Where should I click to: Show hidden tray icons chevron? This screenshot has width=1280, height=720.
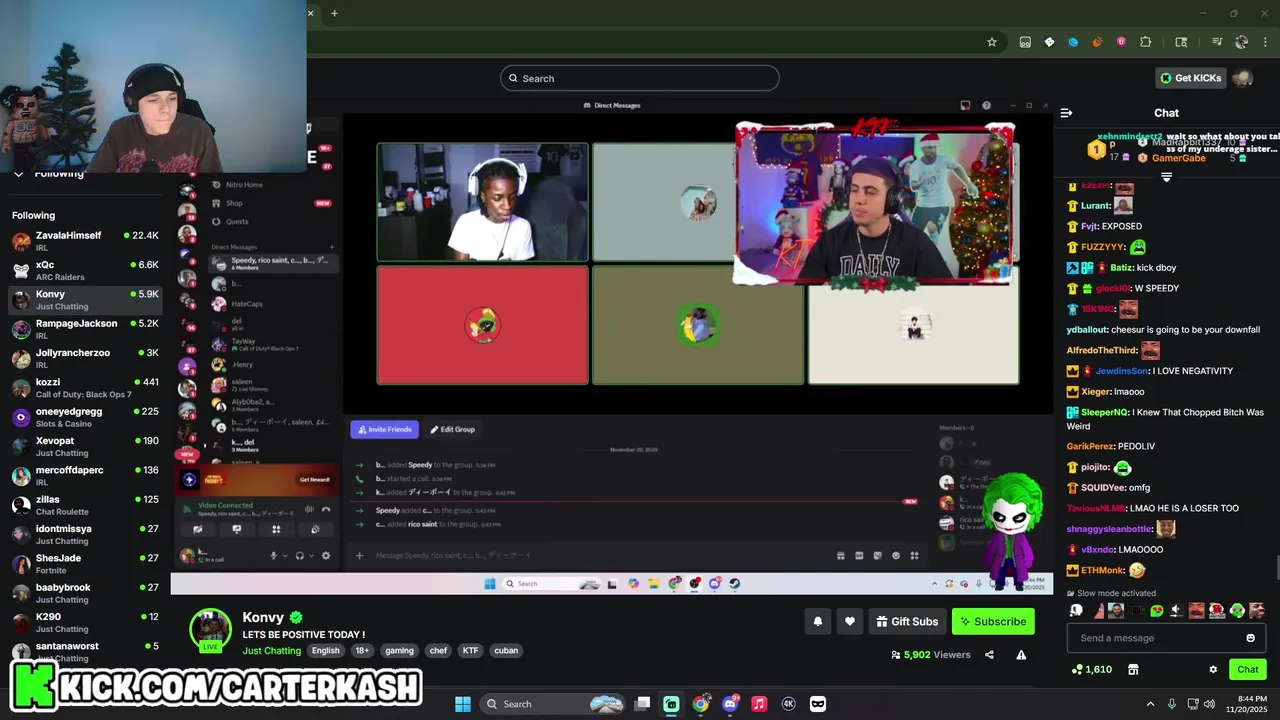[x=1150, y=704]
